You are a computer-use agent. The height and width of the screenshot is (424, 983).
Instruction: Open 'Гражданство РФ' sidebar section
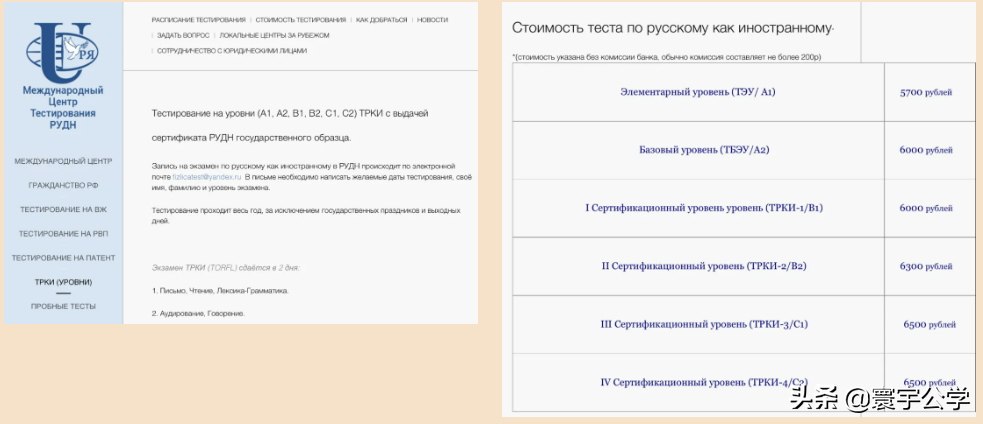[x=63, y=186]
